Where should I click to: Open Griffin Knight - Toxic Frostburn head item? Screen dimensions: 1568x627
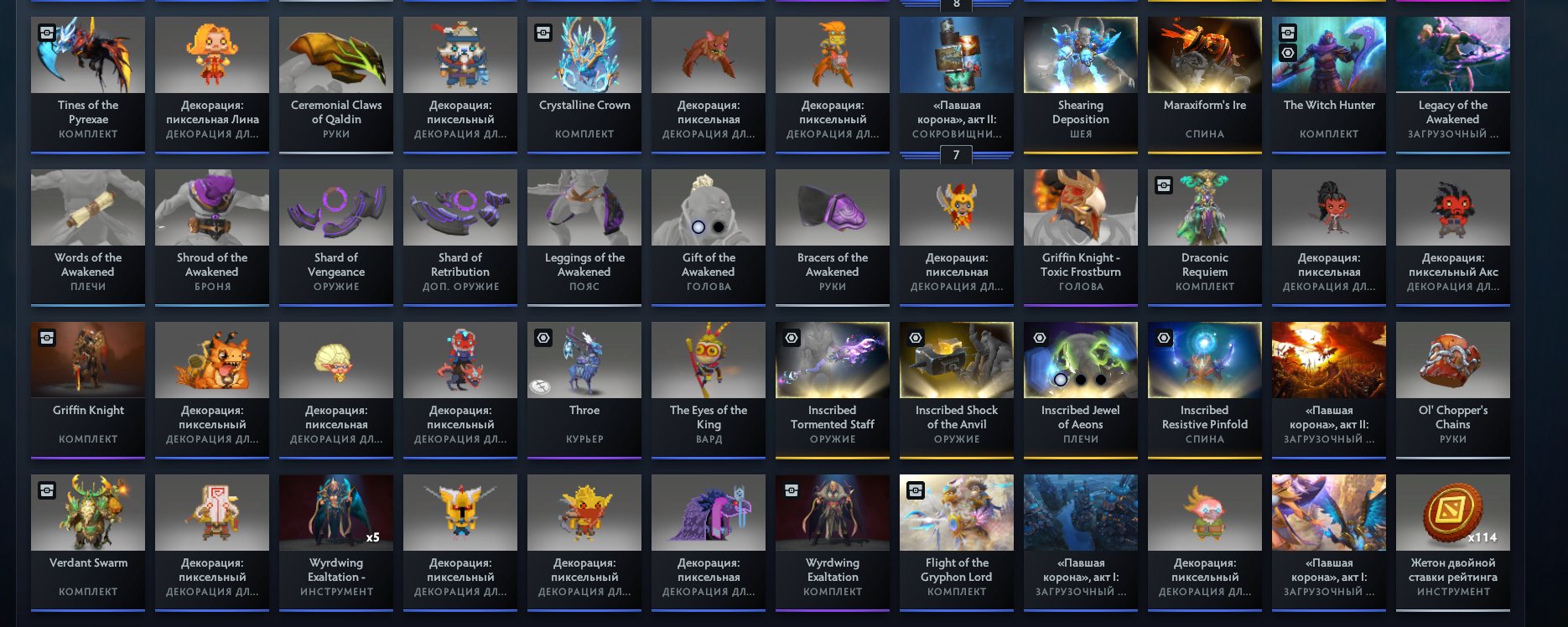click(x=1081, y=237)
